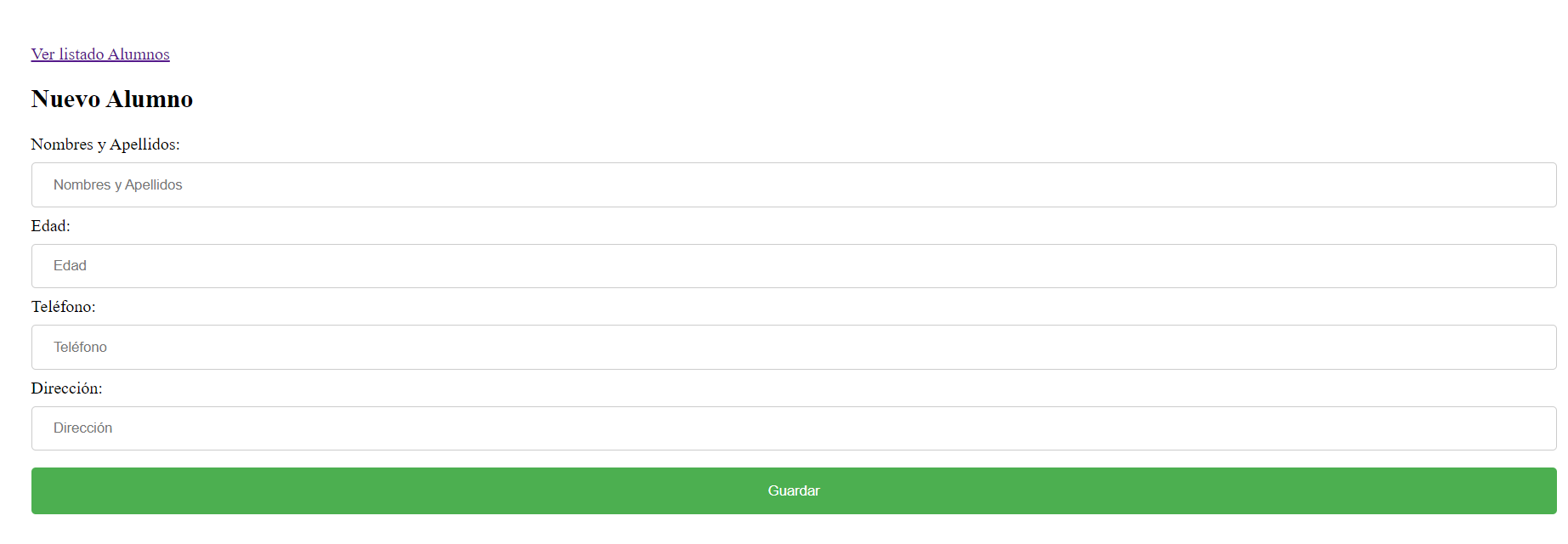Click the word "Alumno" in the heading
Screen dimensions: 1568x544
150,99
